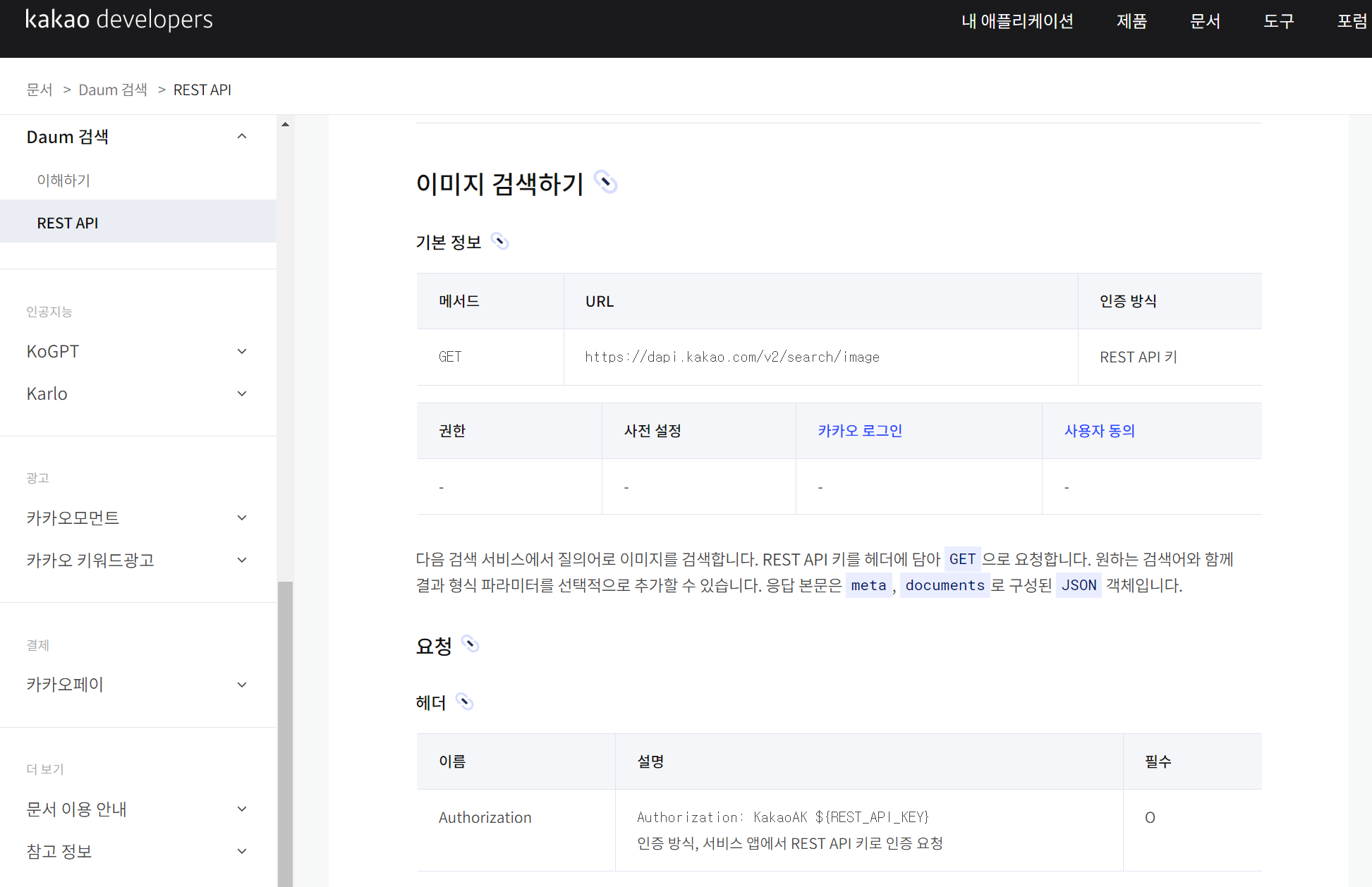Click anchor link icon next to 헤더

click(x=463, y=702)
